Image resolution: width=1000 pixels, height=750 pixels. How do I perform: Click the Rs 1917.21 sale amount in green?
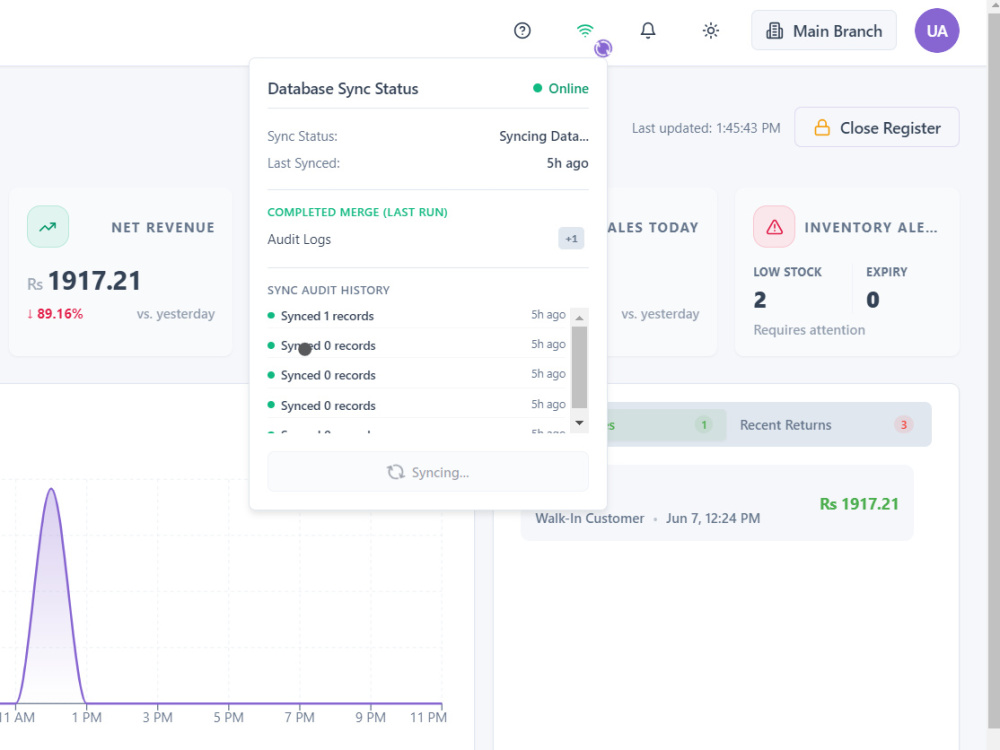coord(858,504)
